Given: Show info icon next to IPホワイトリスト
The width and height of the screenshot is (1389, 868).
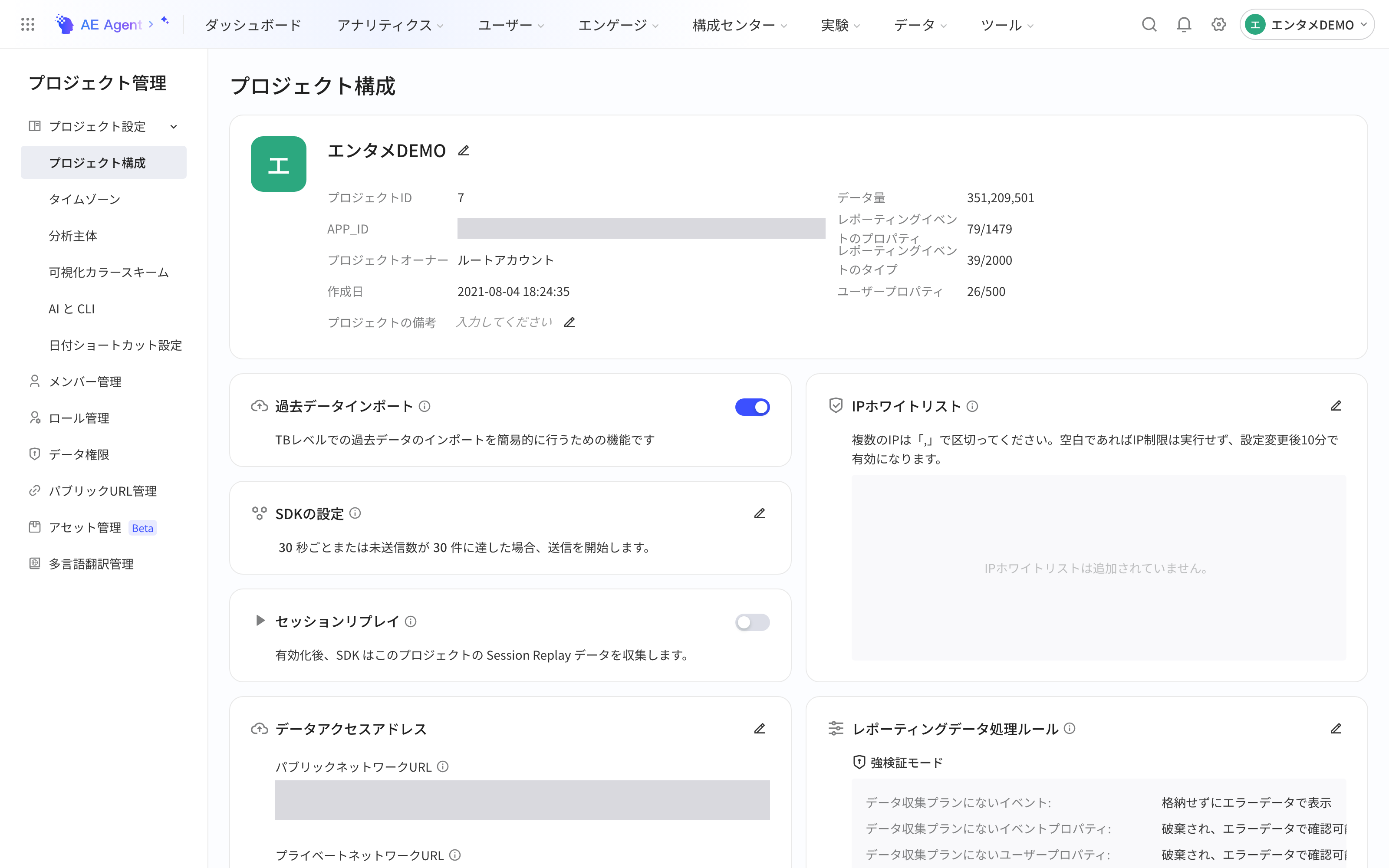Looking at the screenshot, I should 972,406.
